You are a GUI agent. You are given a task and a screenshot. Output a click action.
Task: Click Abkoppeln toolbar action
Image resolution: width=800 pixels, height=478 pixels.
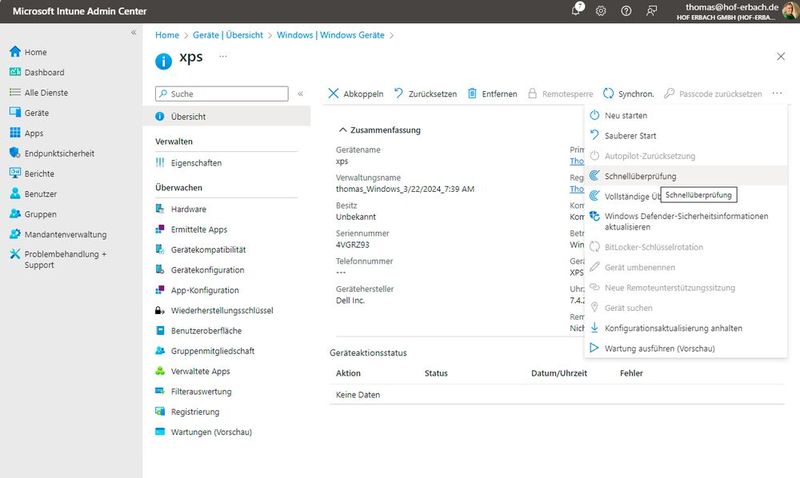356,94
